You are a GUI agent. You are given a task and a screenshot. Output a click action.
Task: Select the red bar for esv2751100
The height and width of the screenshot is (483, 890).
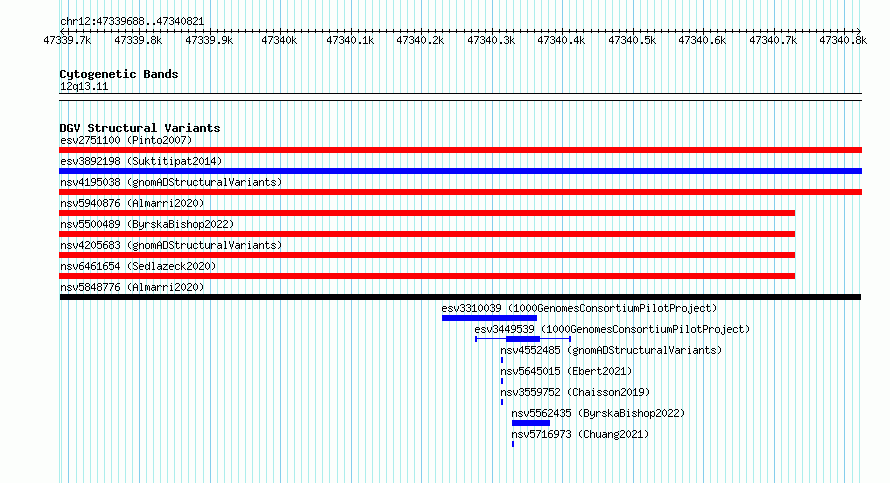point(460,150)
